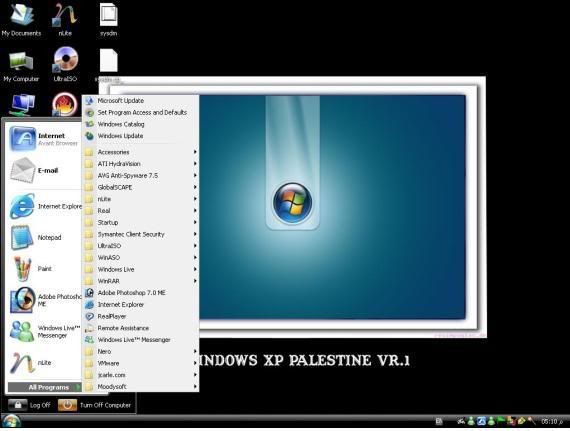Open Adobe Photoshop ME in Start menu left pane

[x=45, y=300]
